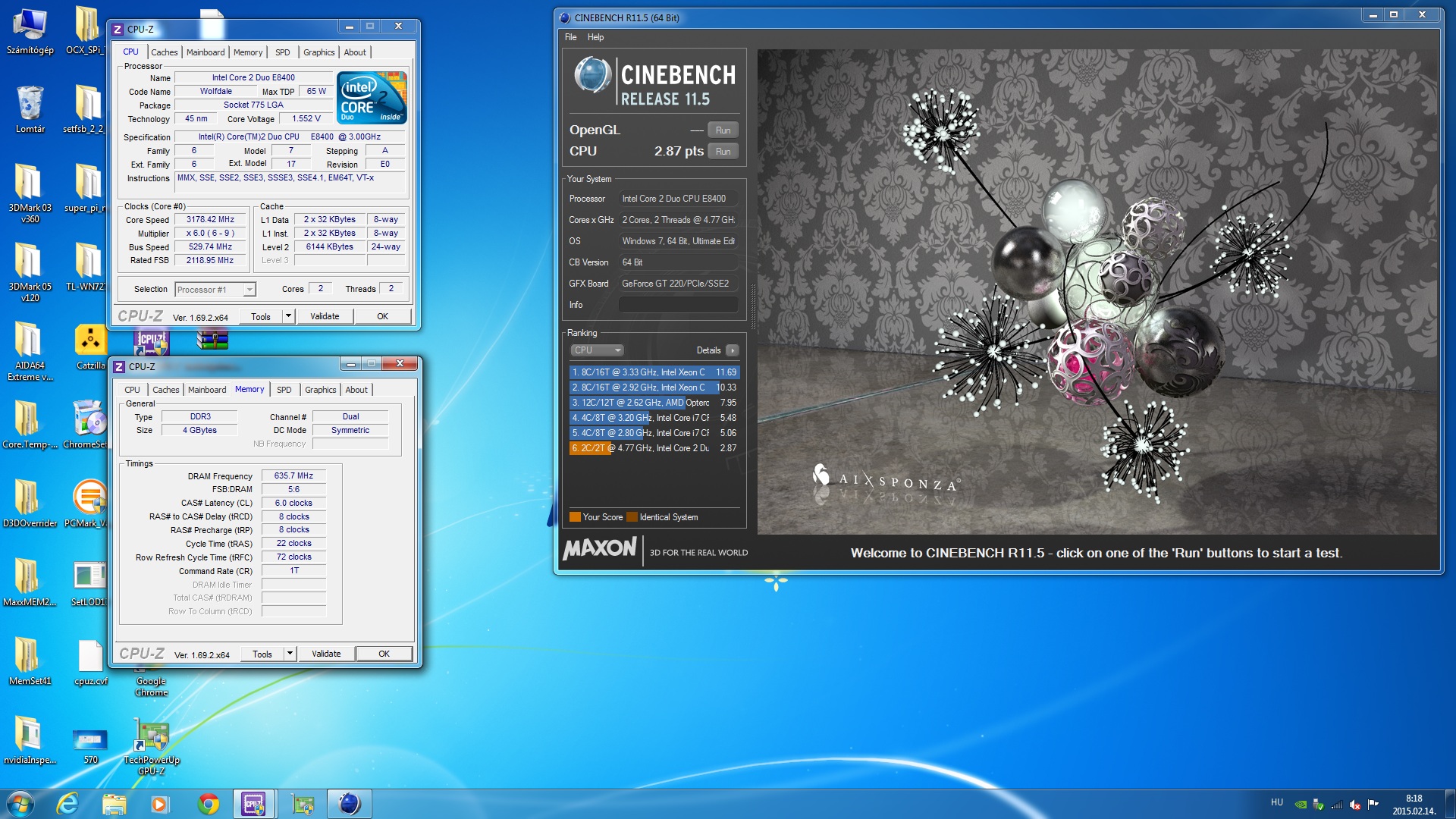Expand the Tools dropdown arrow in top CPU-Z

pyautogui.click(x=288, y=316)
